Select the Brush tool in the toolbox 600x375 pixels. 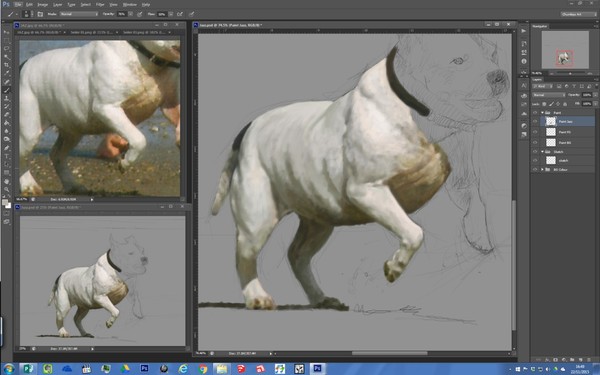7,90
